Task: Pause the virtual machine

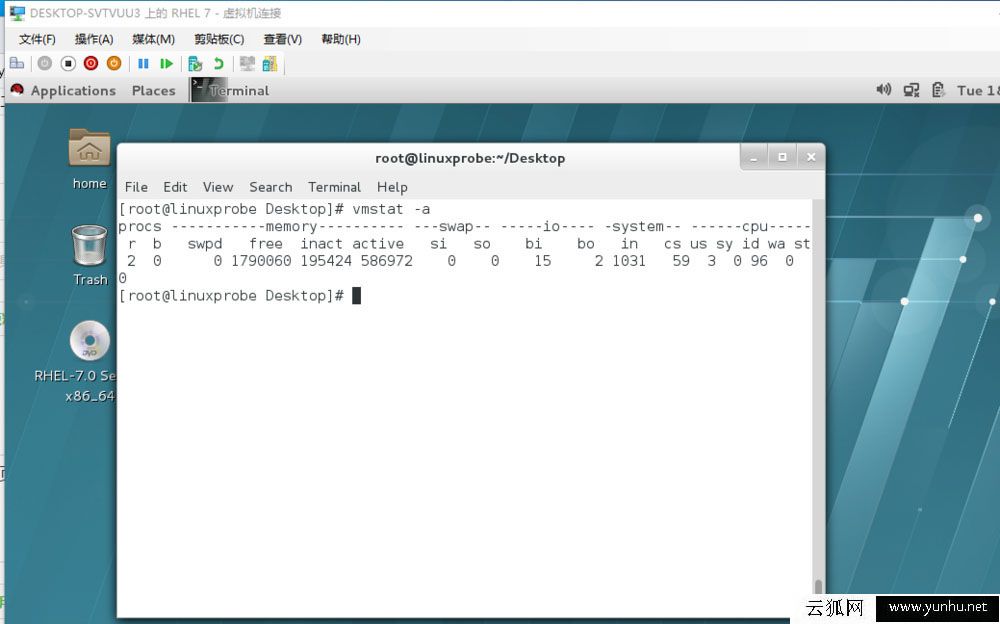Action: [143, 62]
